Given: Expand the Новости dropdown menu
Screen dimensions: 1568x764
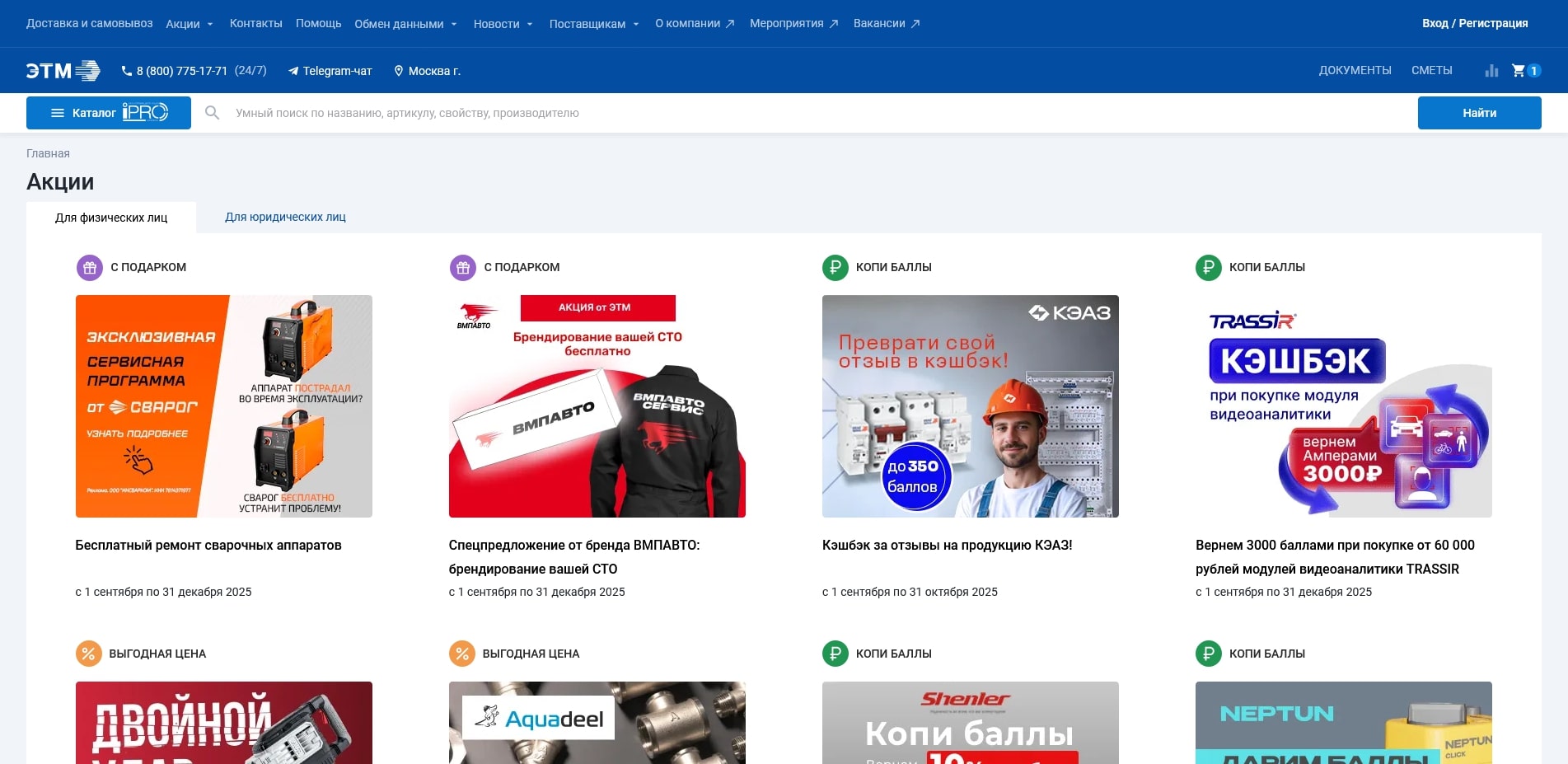Looking at the screenshot, I should click(503, 24).
